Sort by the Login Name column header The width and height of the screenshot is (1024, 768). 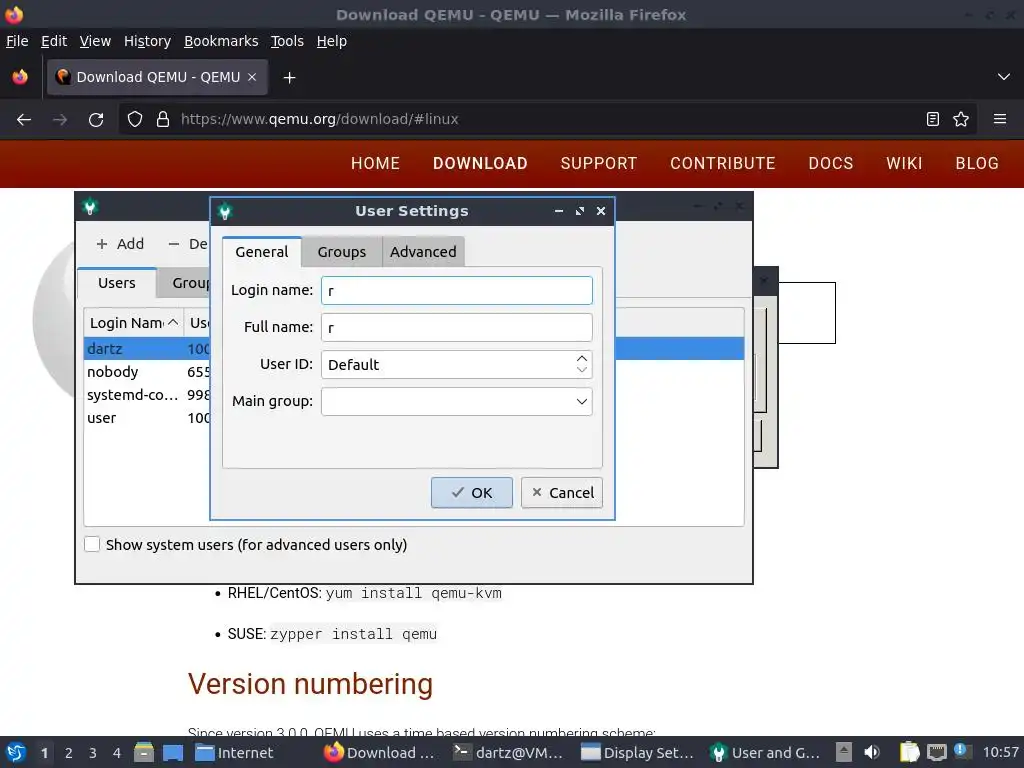(134, 323)
